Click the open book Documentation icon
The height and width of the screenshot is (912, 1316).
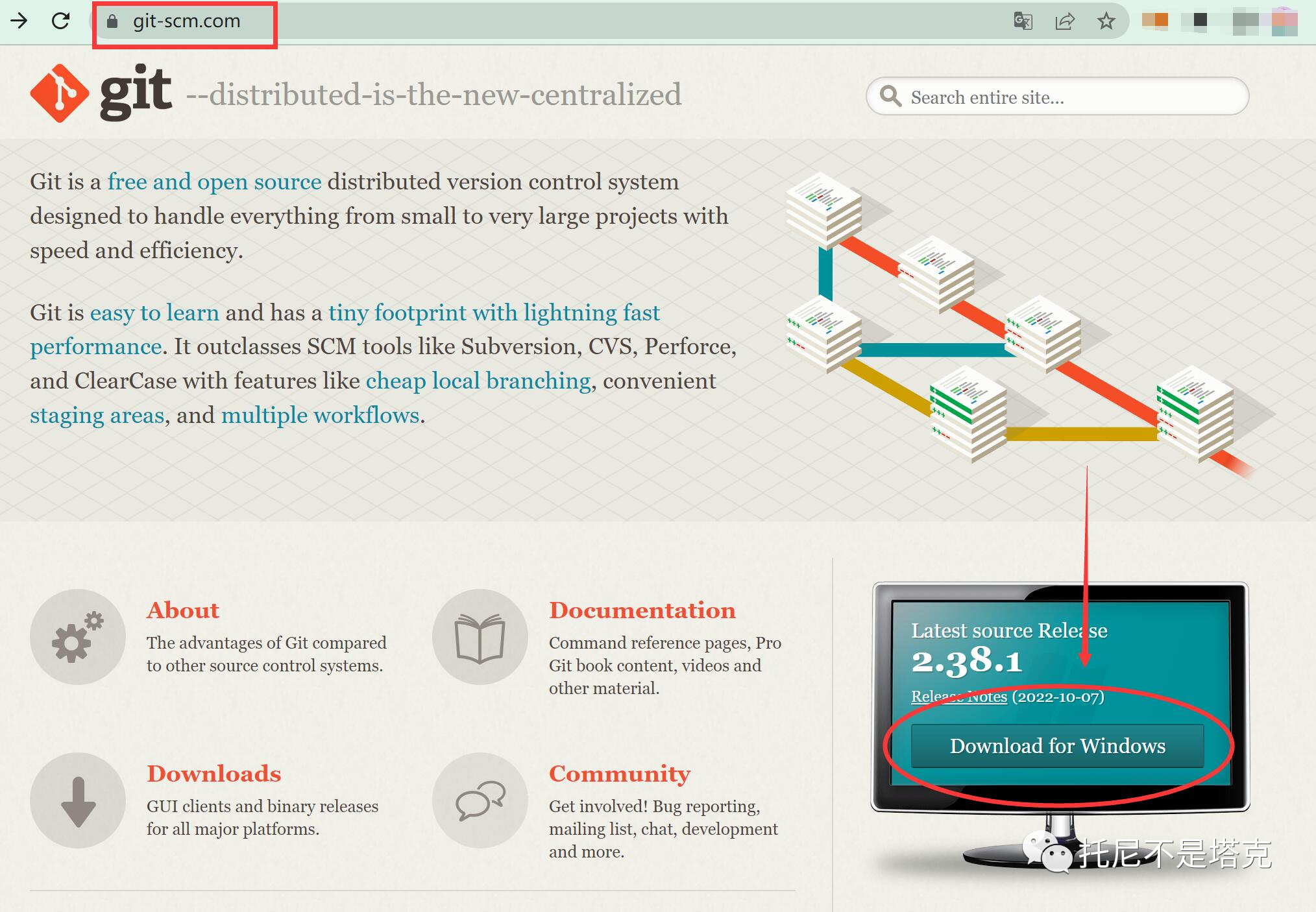tap(480, 637)
